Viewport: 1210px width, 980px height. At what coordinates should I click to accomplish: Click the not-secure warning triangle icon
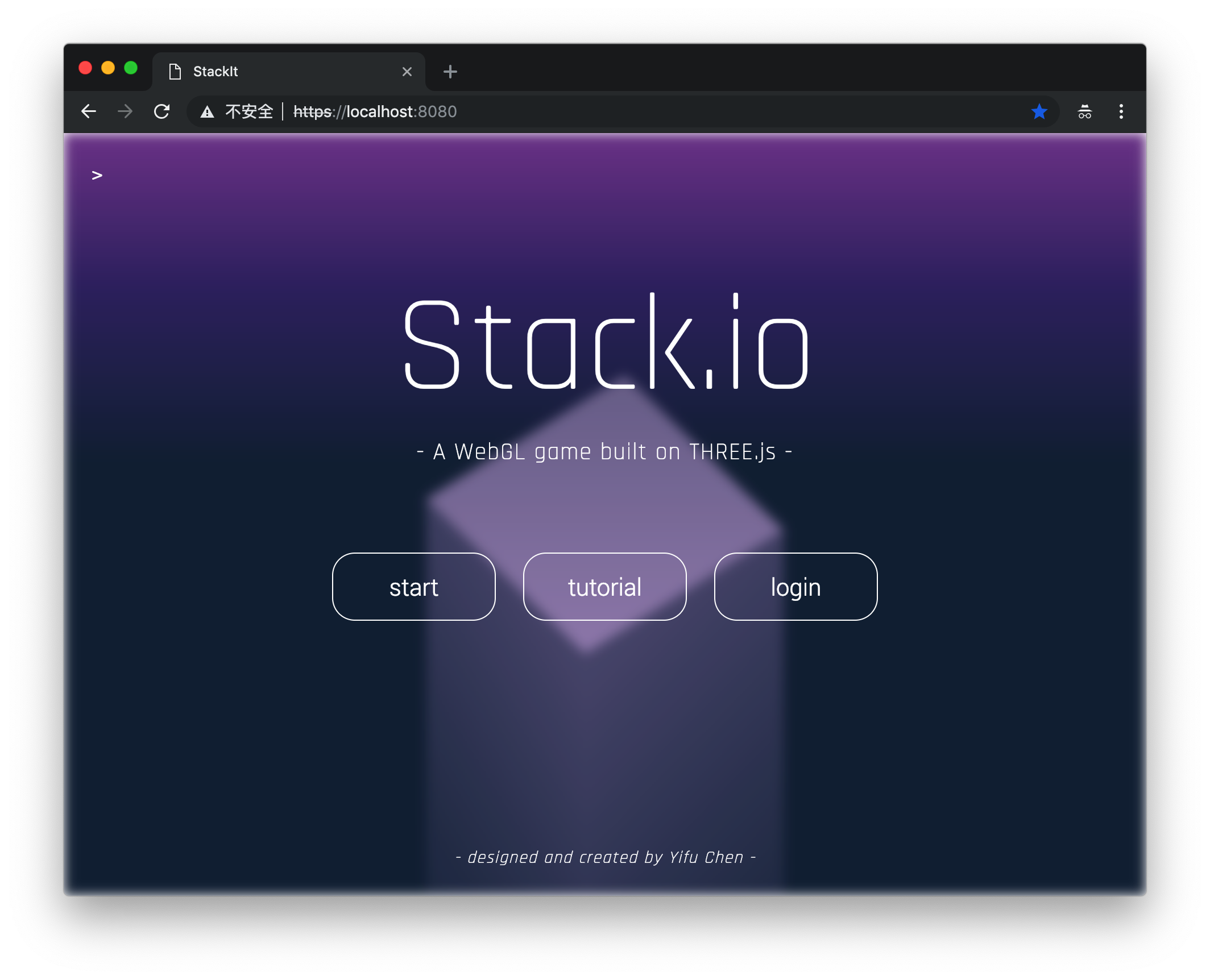[208, 112]
